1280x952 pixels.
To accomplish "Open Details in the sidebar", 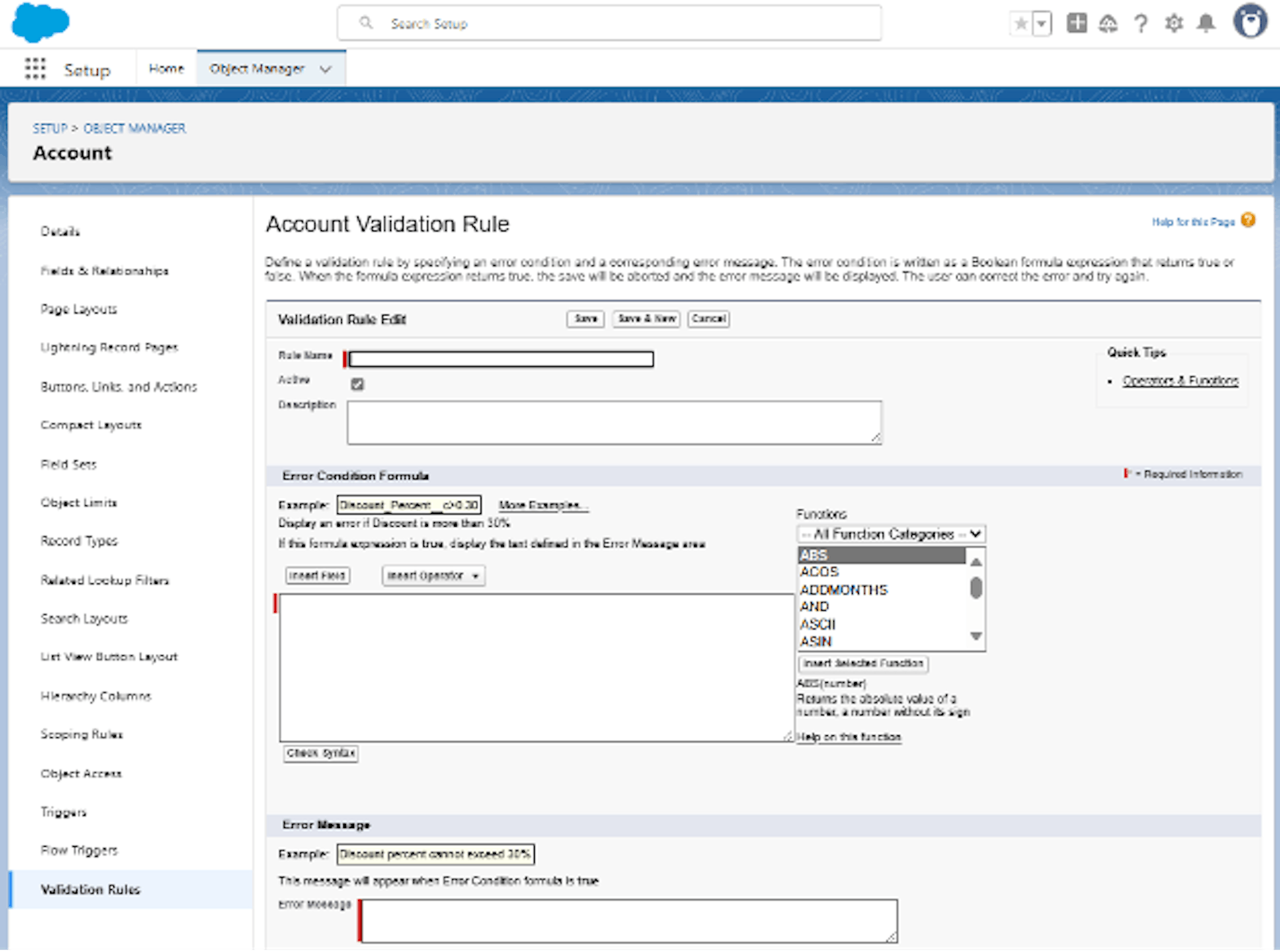I will tap(60, 231).
